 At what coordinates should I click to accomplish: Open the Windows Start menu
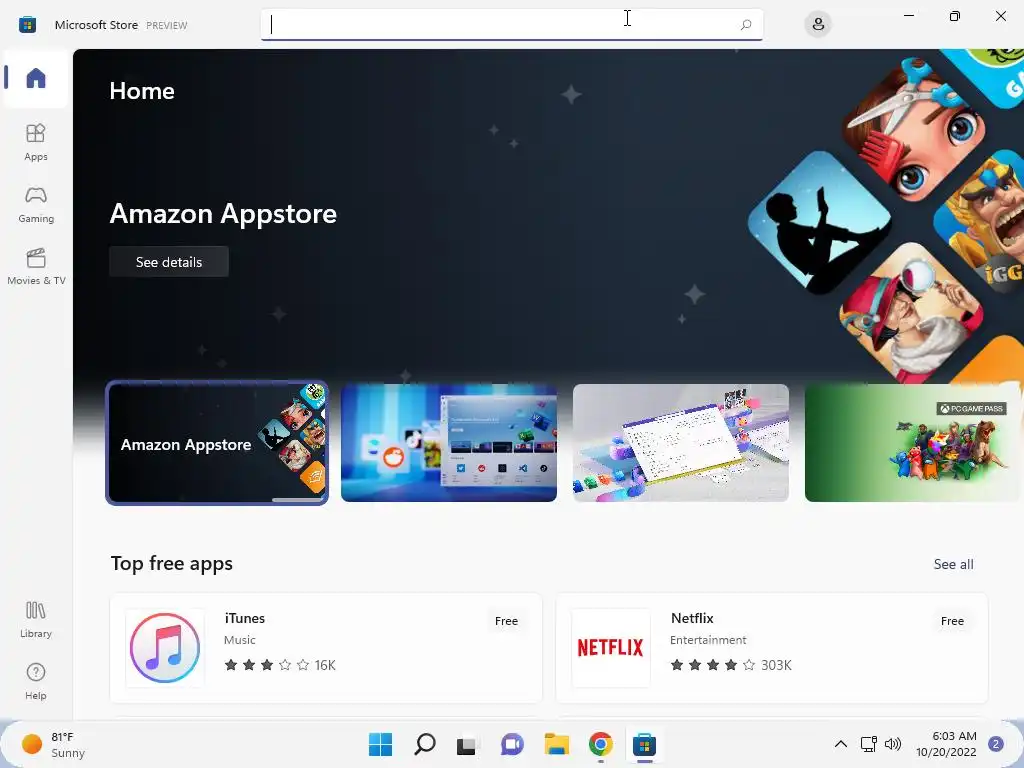(380, 744)
